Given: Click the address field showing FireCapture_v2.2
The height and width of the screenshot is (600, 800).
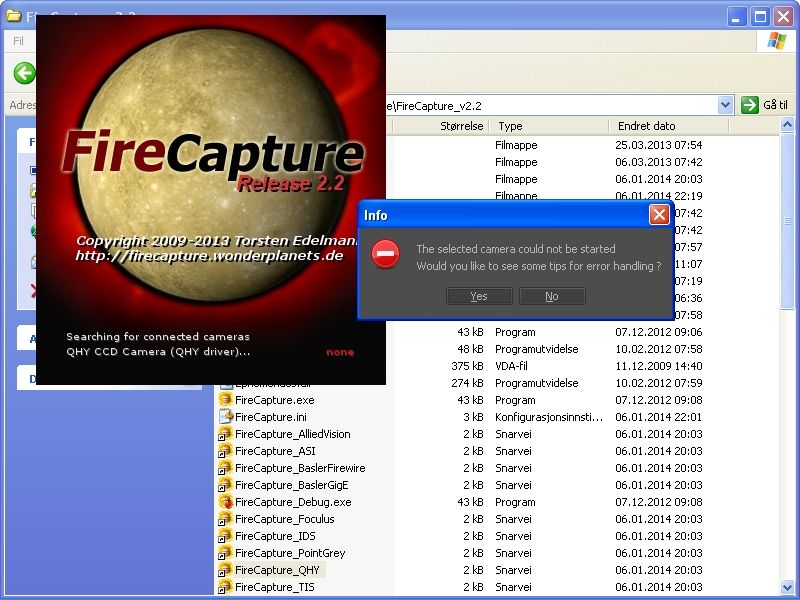Looking at the screenshot, I should pyautogui.click(x=551, y=106).
